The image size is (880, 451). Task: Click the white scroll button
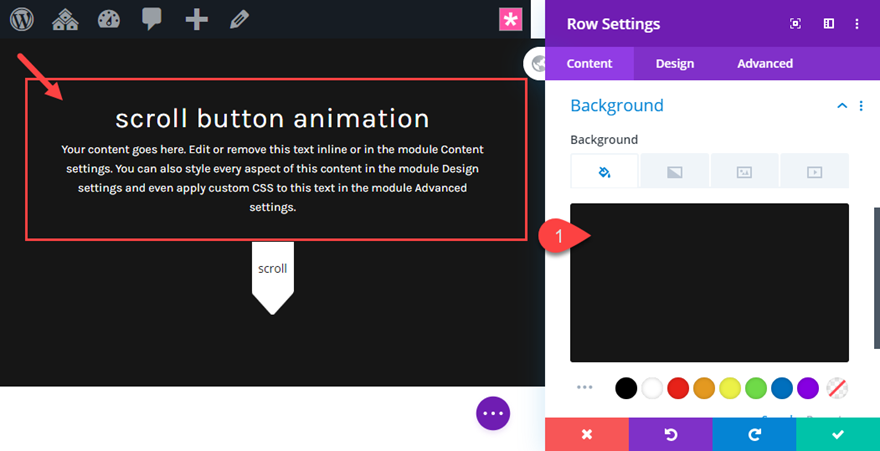[x=273, y=277]
